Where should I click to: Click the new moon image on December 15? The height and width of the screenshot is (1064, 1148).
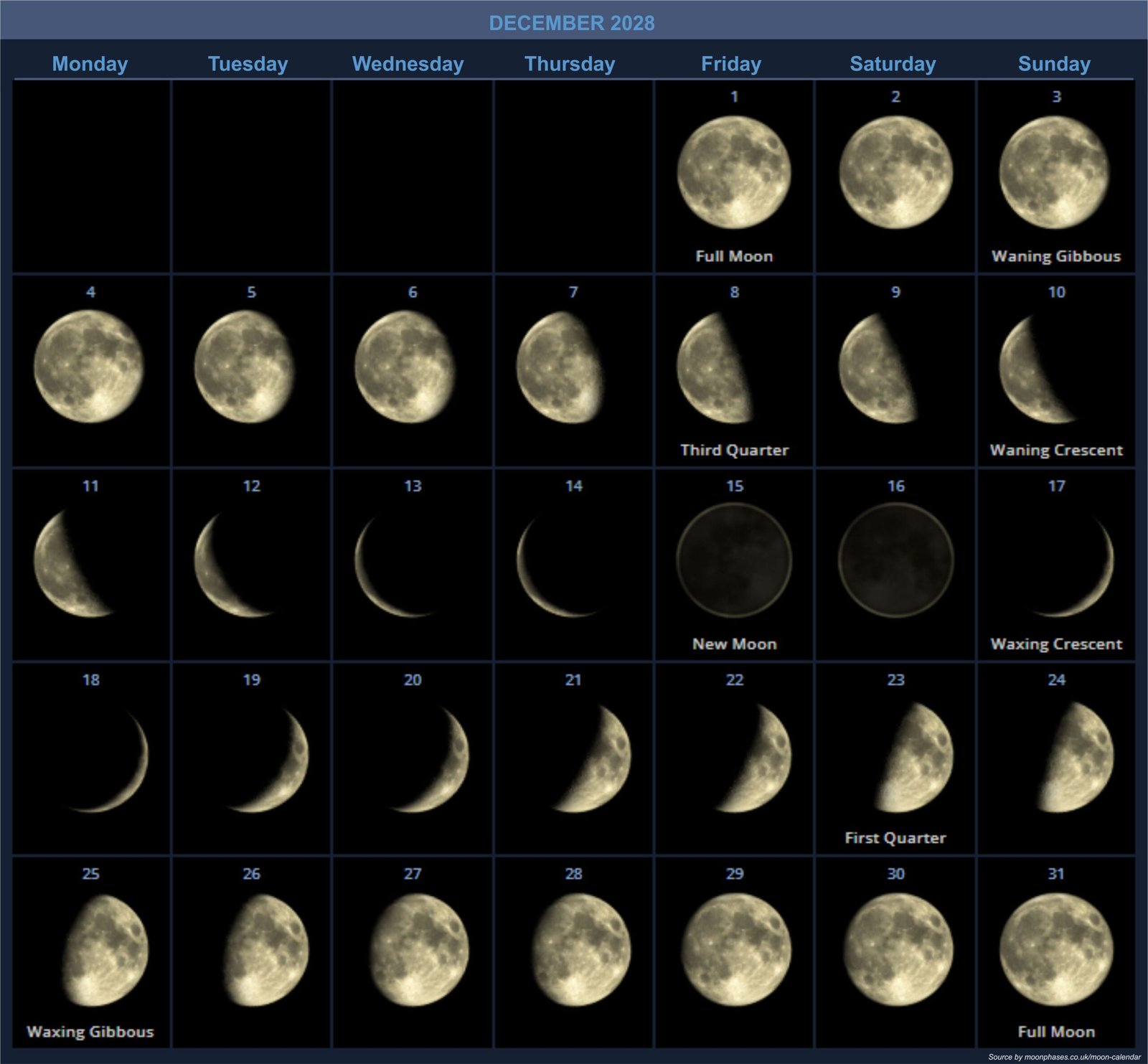tap(734, 560)
